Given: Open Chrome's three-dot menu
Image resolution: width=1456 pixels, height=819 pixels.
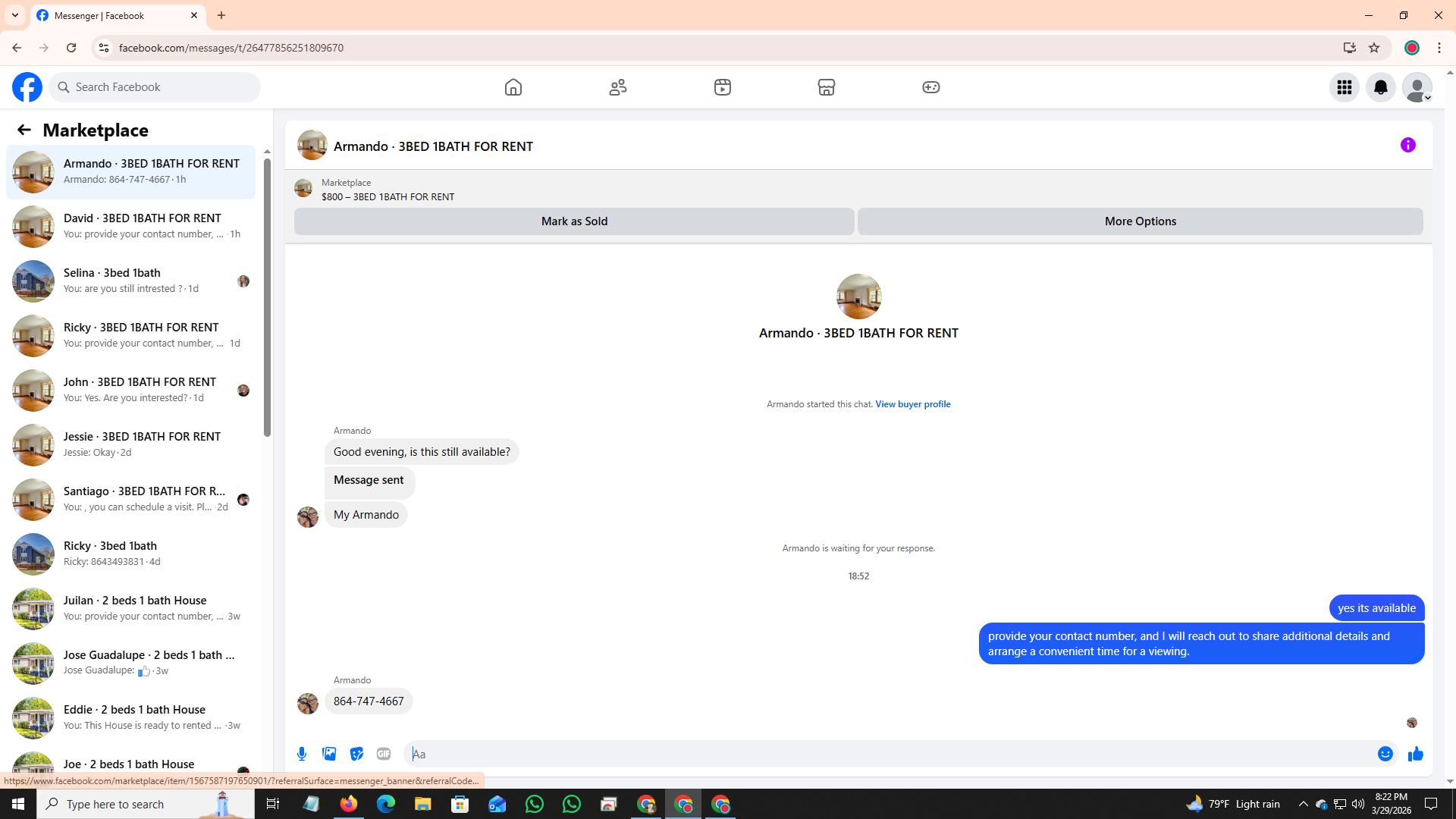Looking at the screenshot, I should (x=1439, y=48).
